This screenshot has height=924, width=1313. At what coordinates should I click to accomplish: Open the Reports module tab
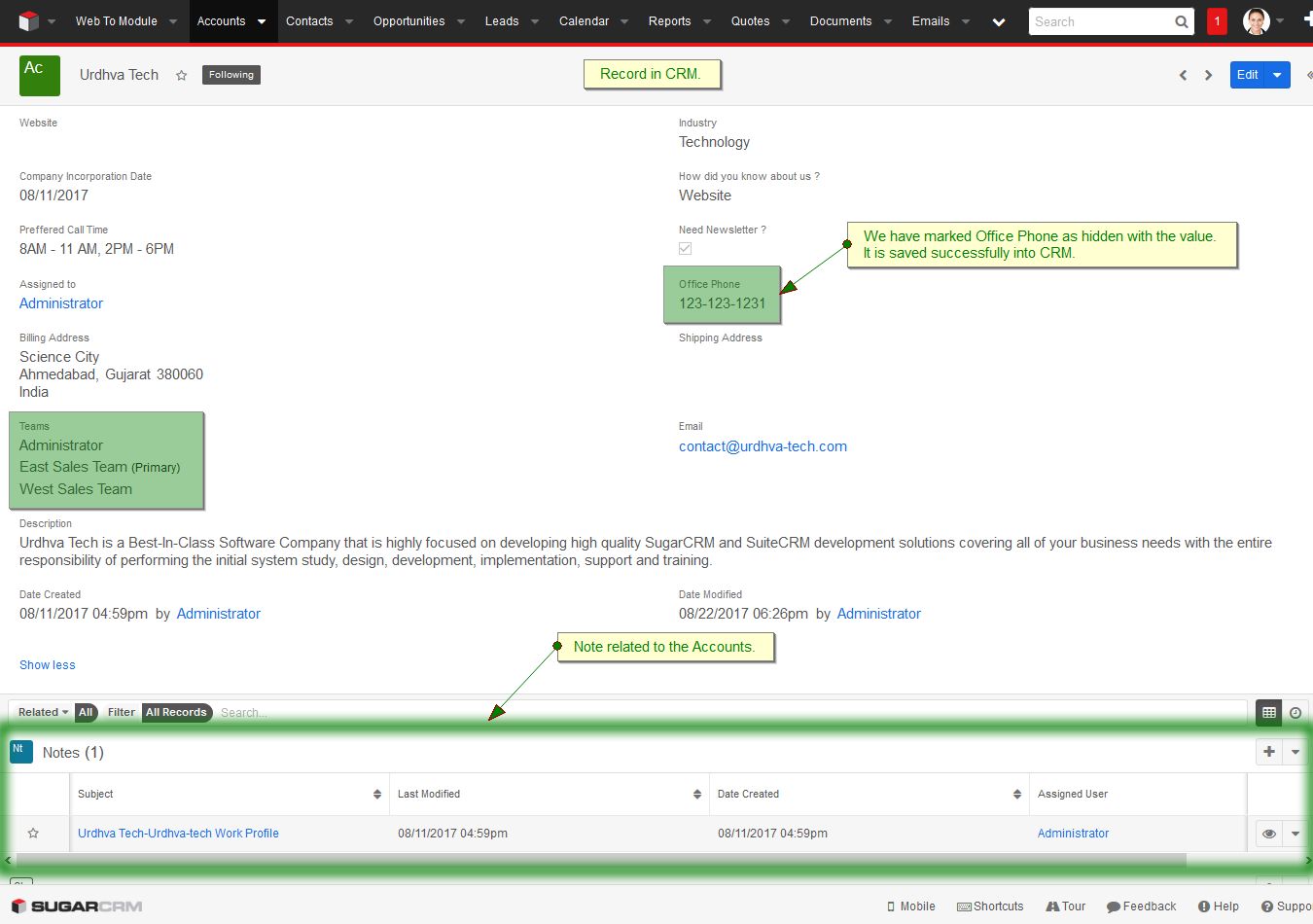pos(669,21)
